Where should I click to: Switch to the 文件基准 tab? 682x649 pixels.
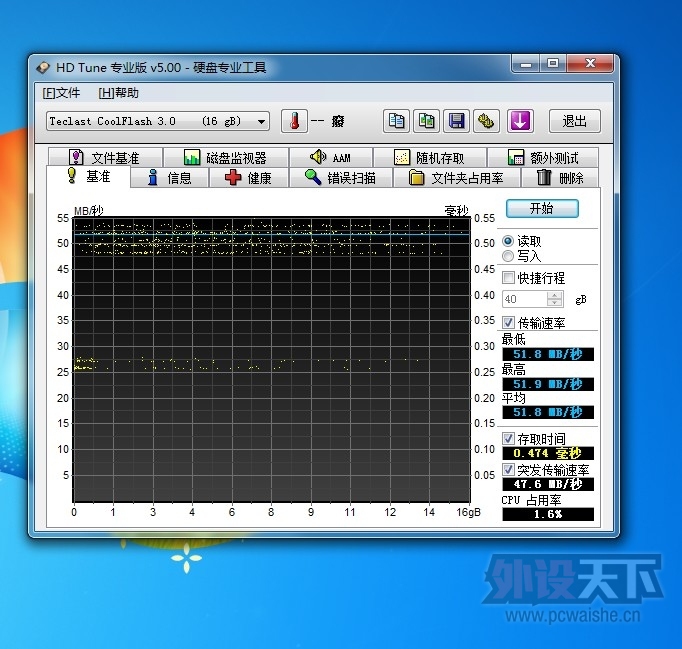[x=105, y=157]
